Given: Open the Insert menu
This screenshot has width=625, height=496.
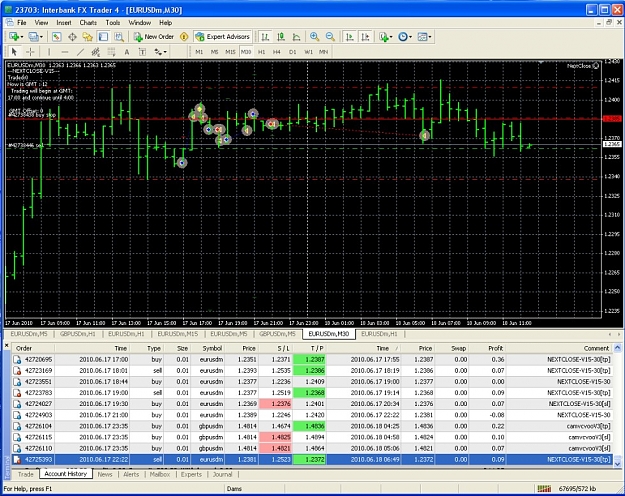Looking at the screenshot, I should point(64,23).
